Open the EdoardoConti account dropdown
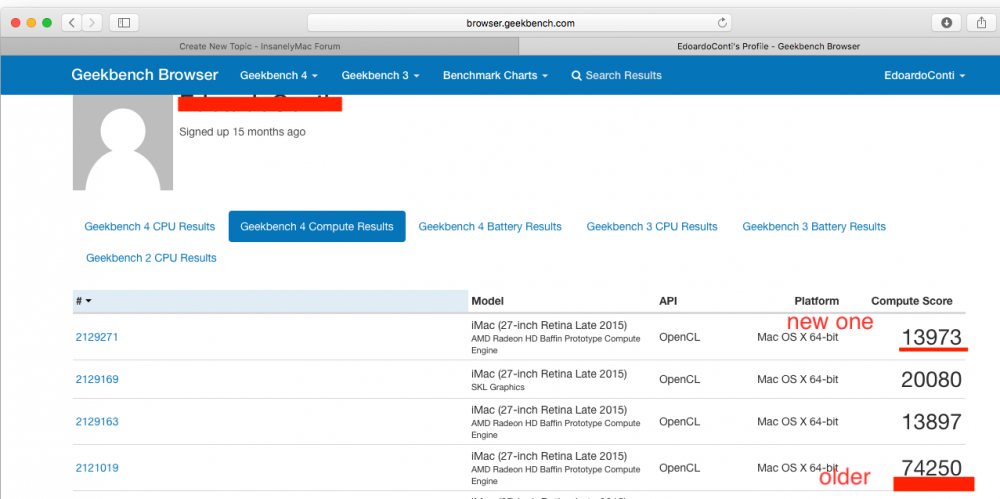Screen dimensions: 1000x499 [924, 75]
